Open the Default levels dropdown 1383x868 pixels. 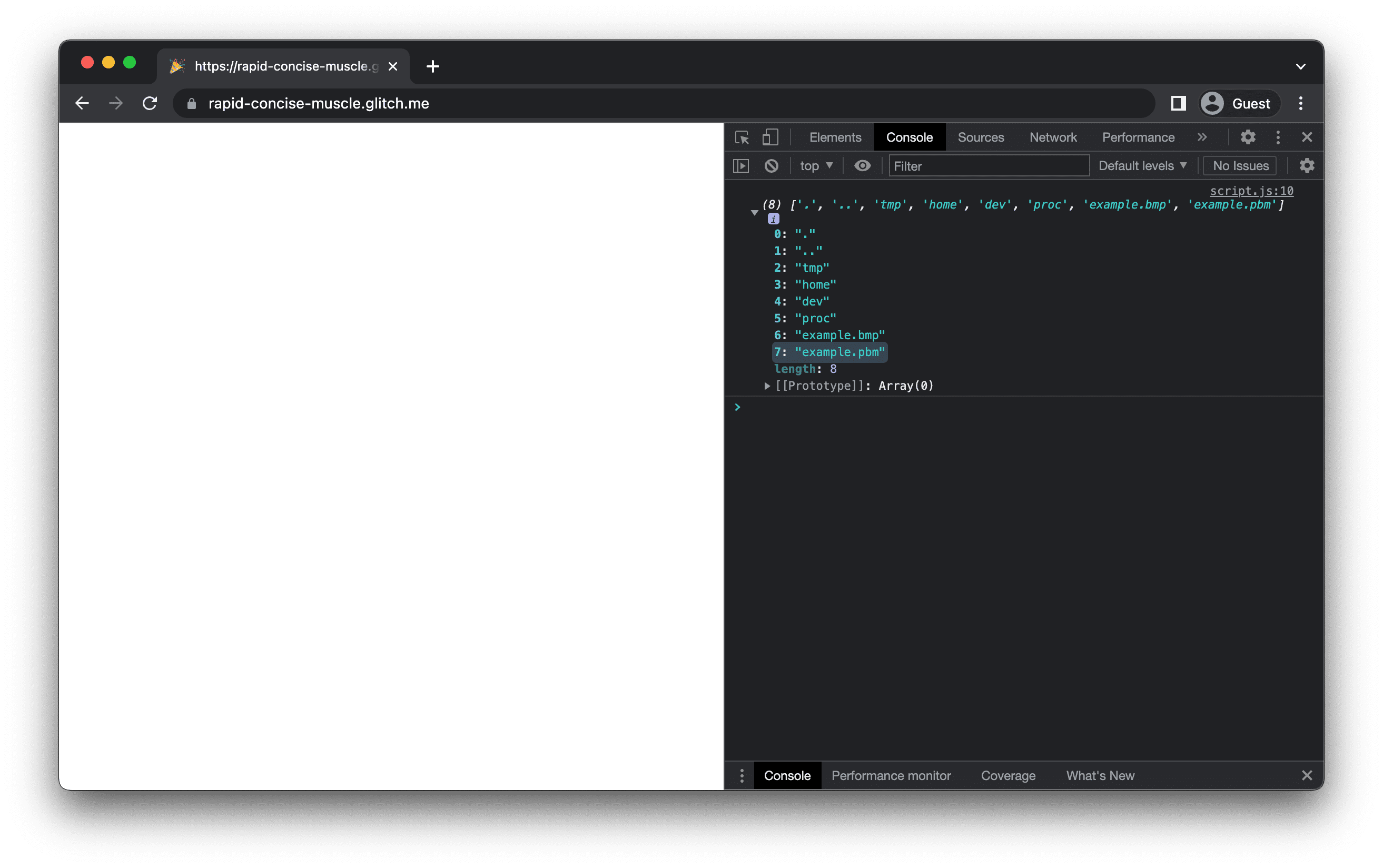click(x=1142, y=165)
